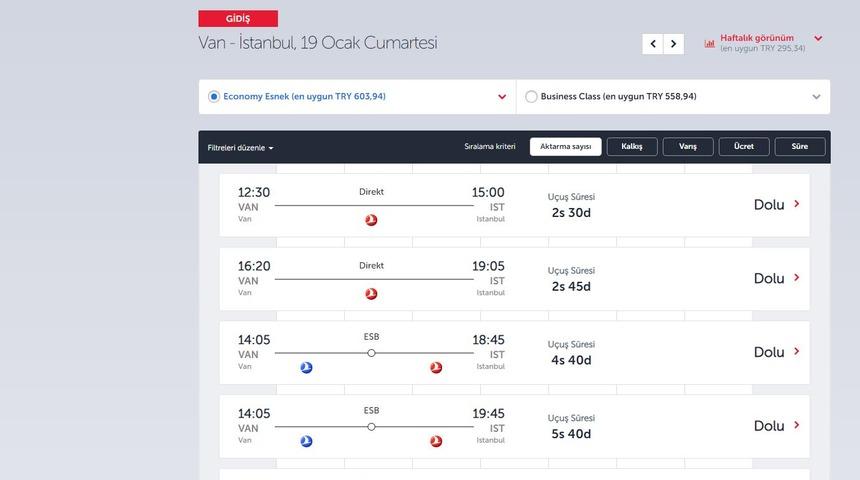
Task: Open the Haftalık görünüm expander
Action: [818, 39]
